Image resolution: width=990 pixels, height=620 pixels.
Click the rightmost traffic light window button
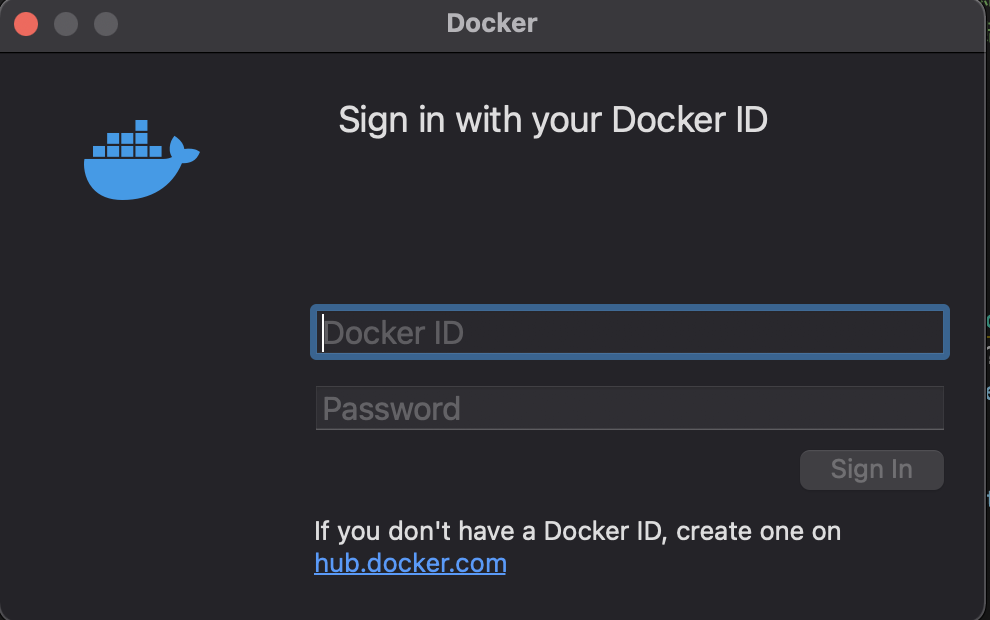tap(105, 23)
